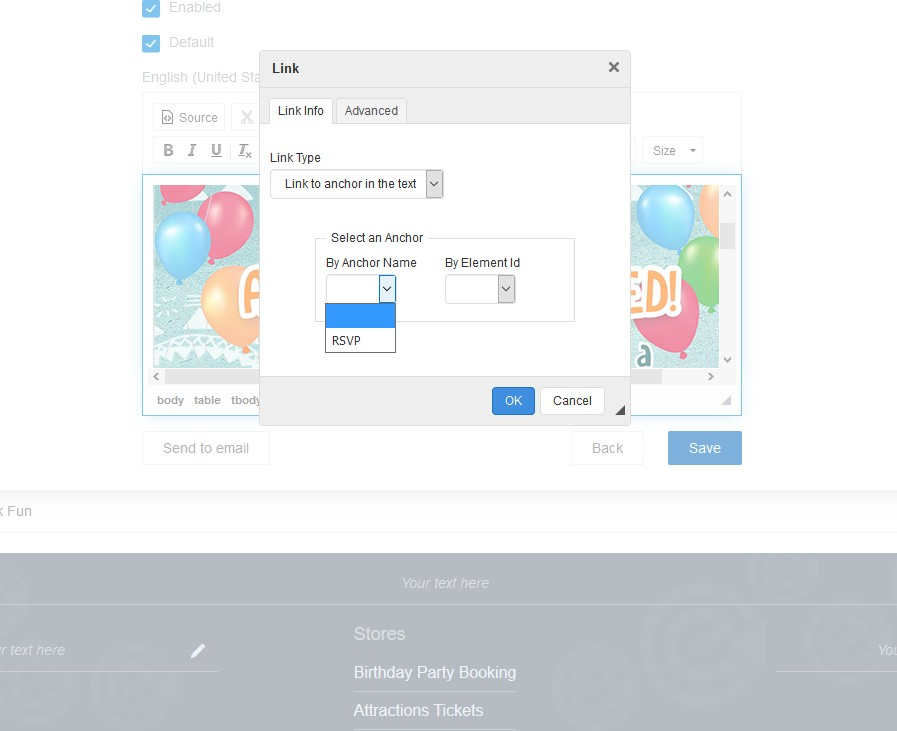Click the Remove Format icon

click(244, 151)
